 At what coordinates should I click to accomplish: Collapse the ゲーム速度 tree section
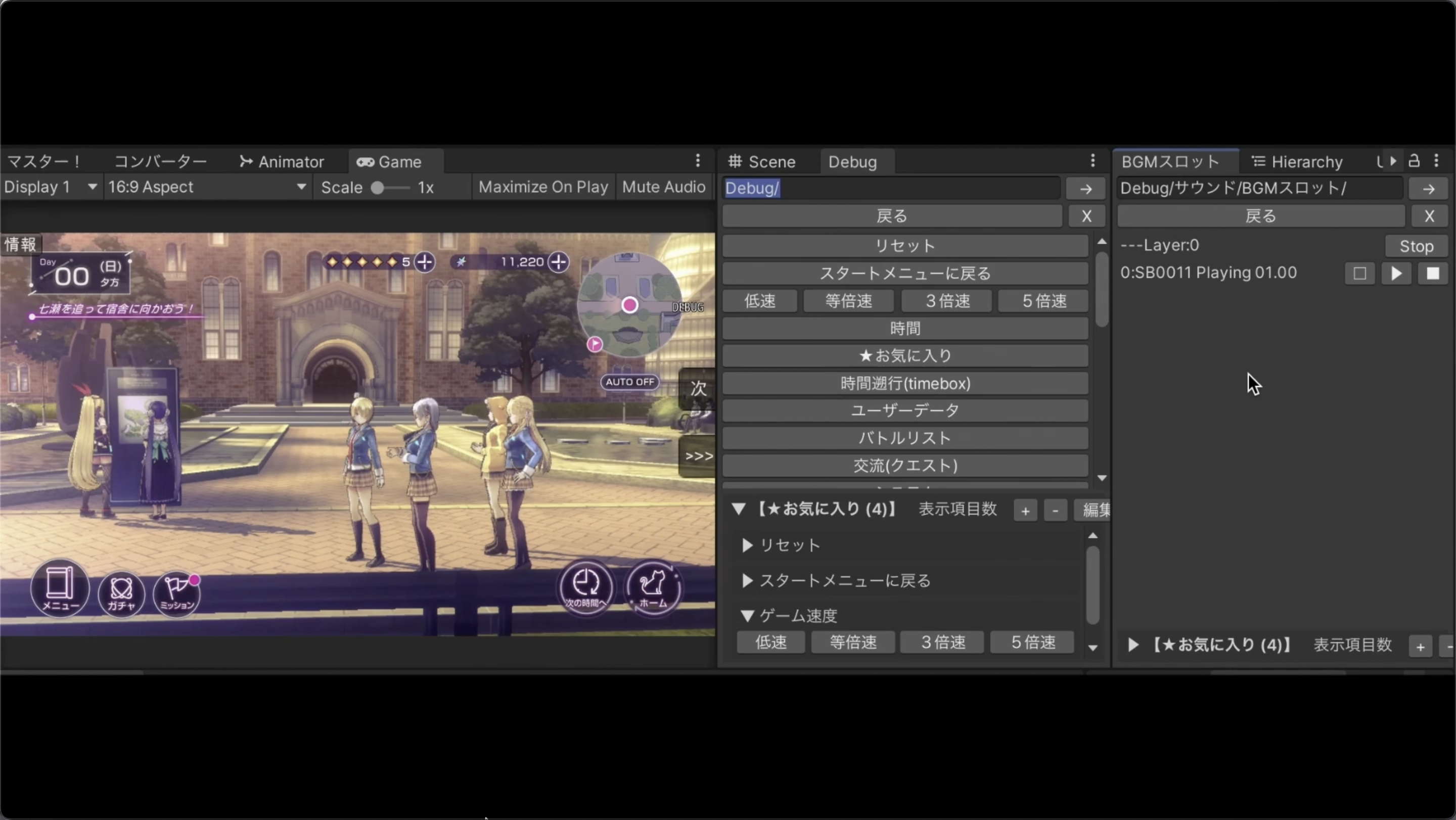coord(747,615)
